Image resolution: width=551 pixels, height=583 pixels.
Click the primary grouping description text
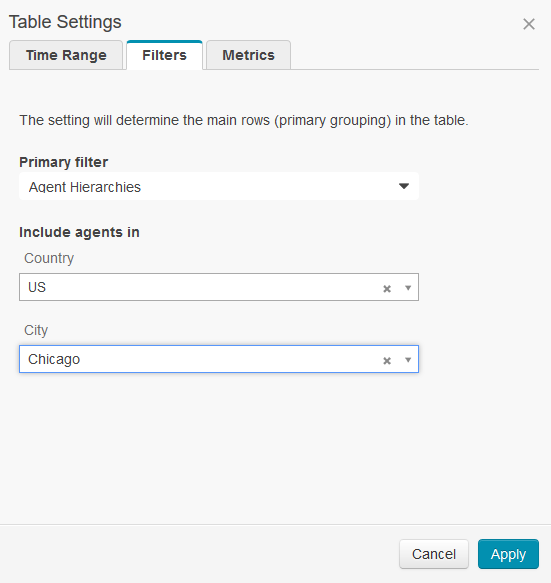[x=244, y=120]
